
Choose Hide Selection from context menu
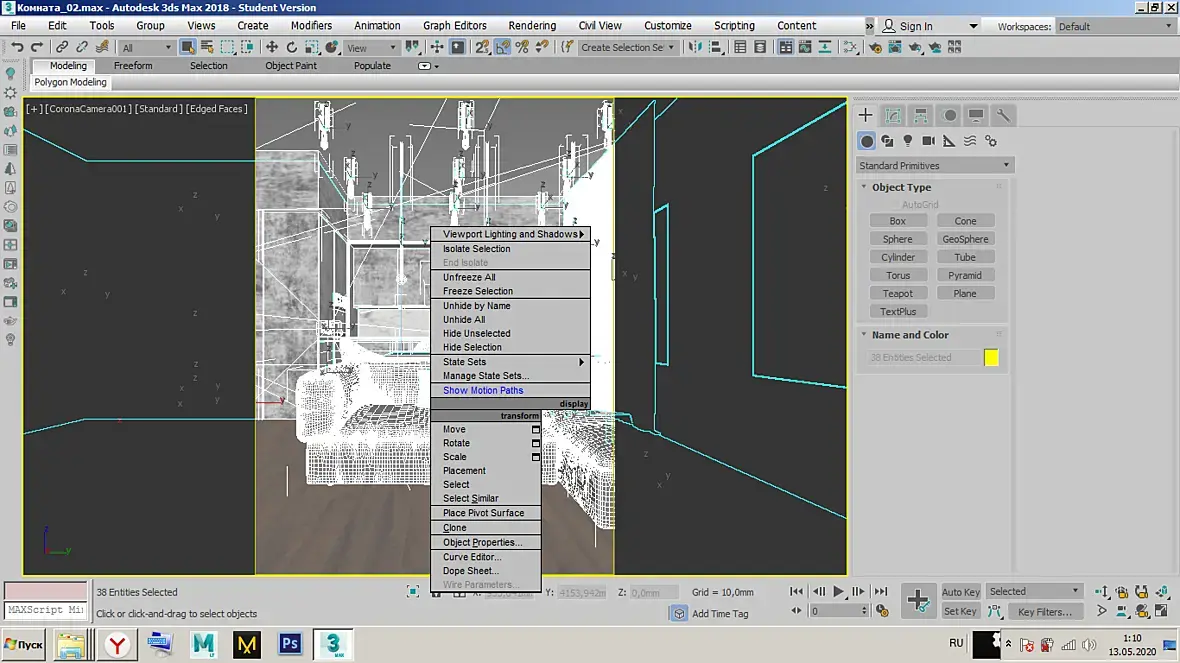[472, 347]
